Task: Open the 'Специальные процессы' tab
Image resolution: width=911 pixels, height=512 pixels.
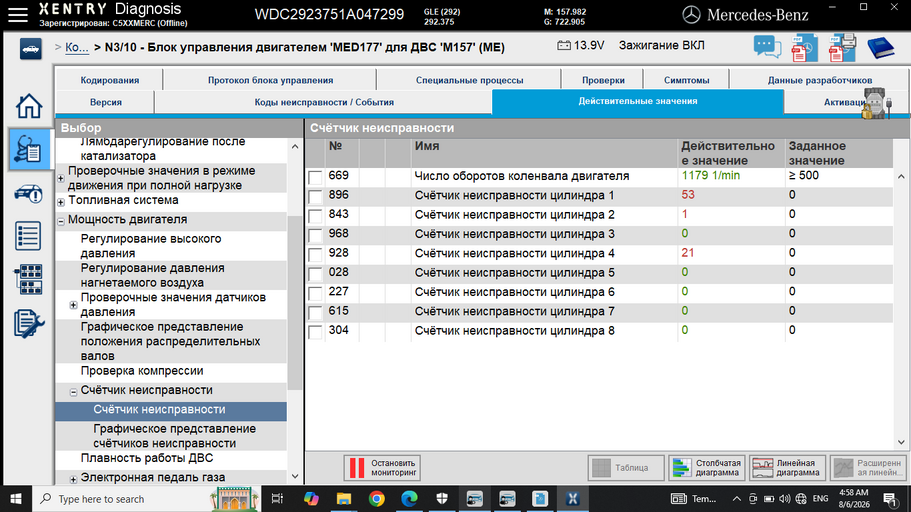Action: click(x=469, y=80)
